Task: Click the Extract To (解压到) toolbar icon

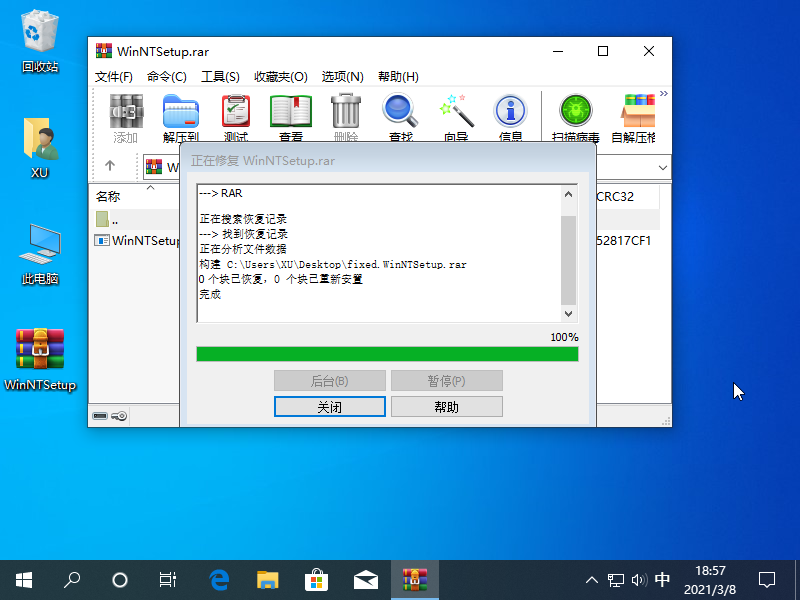Action: [181, 117]
